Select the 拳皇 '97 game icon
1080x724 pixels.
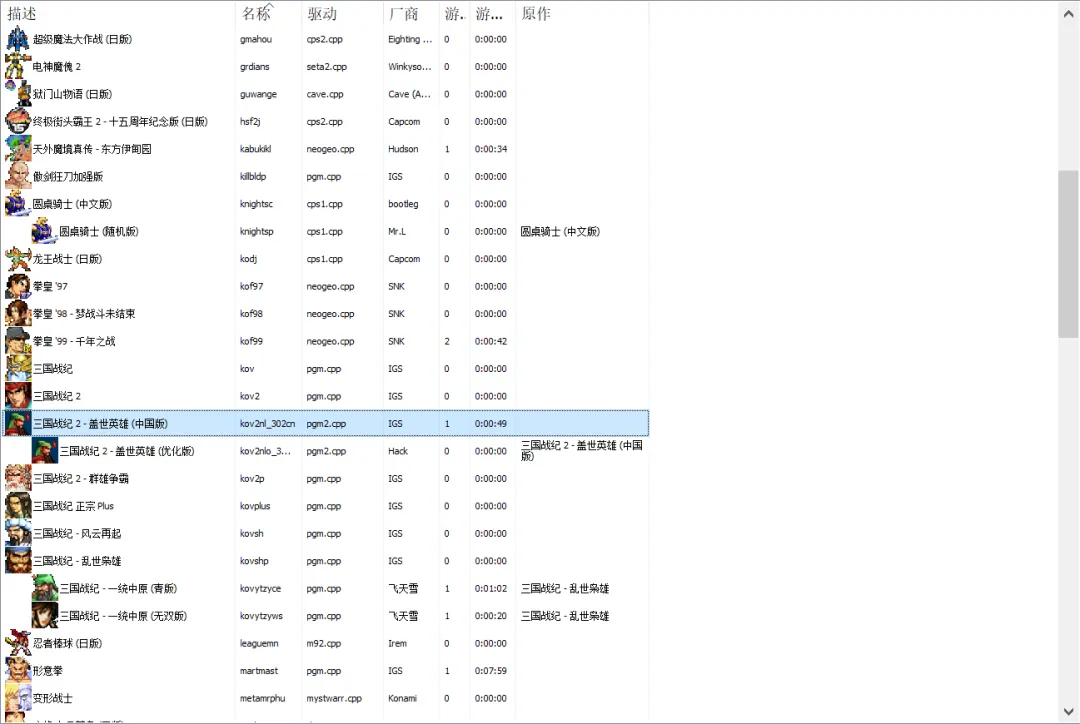(18, 287)
